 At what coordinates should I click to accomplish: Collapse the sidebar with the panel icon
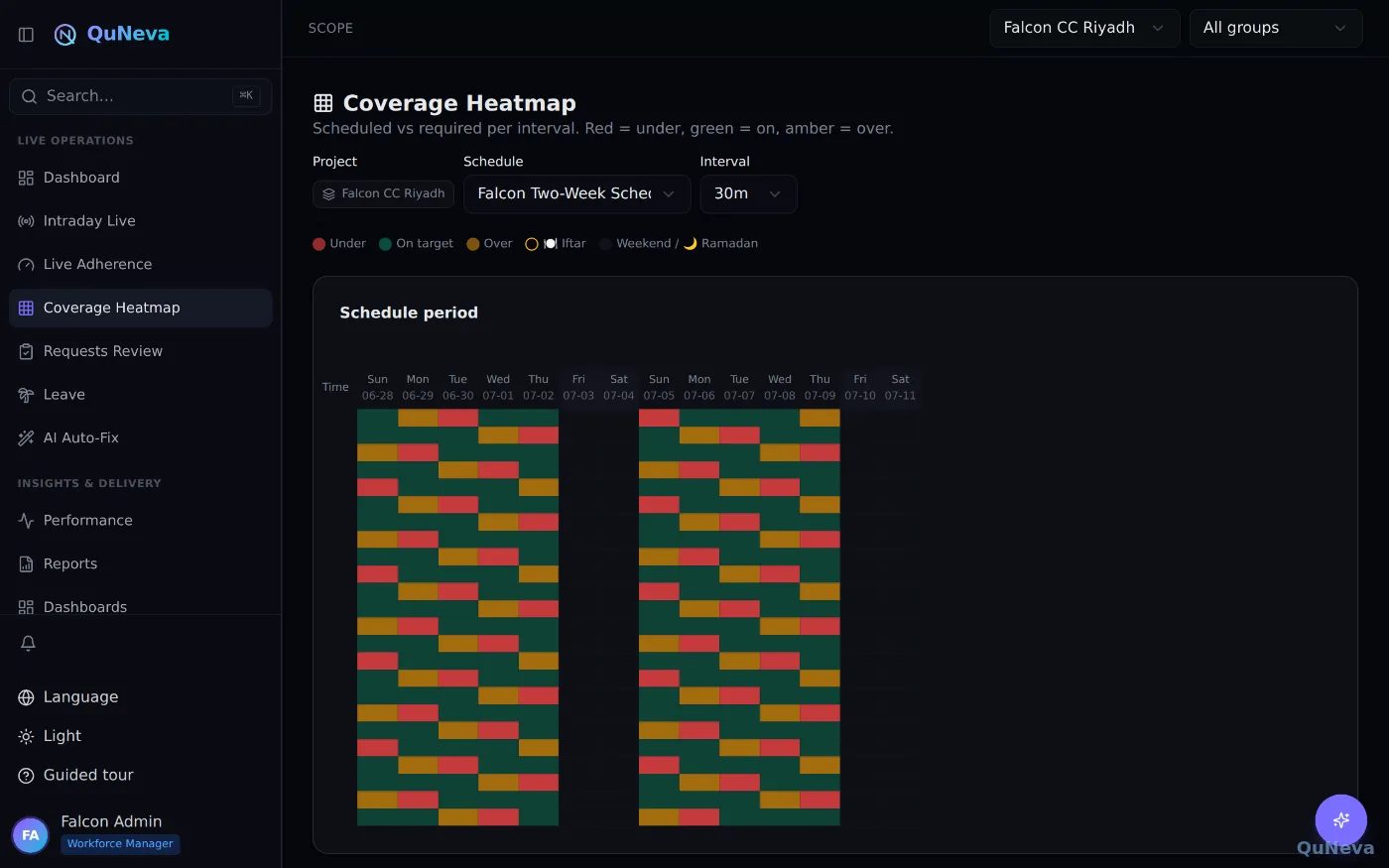click(x=27, y=35)
